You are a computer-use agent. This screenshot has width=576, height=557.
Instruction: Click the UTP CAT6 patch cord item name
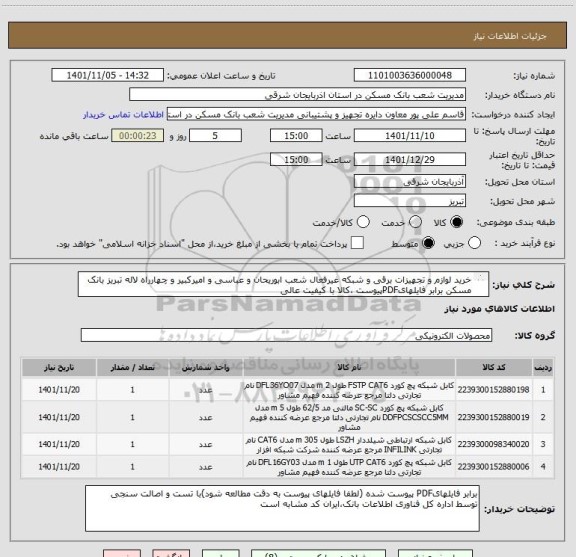point(349,467)
